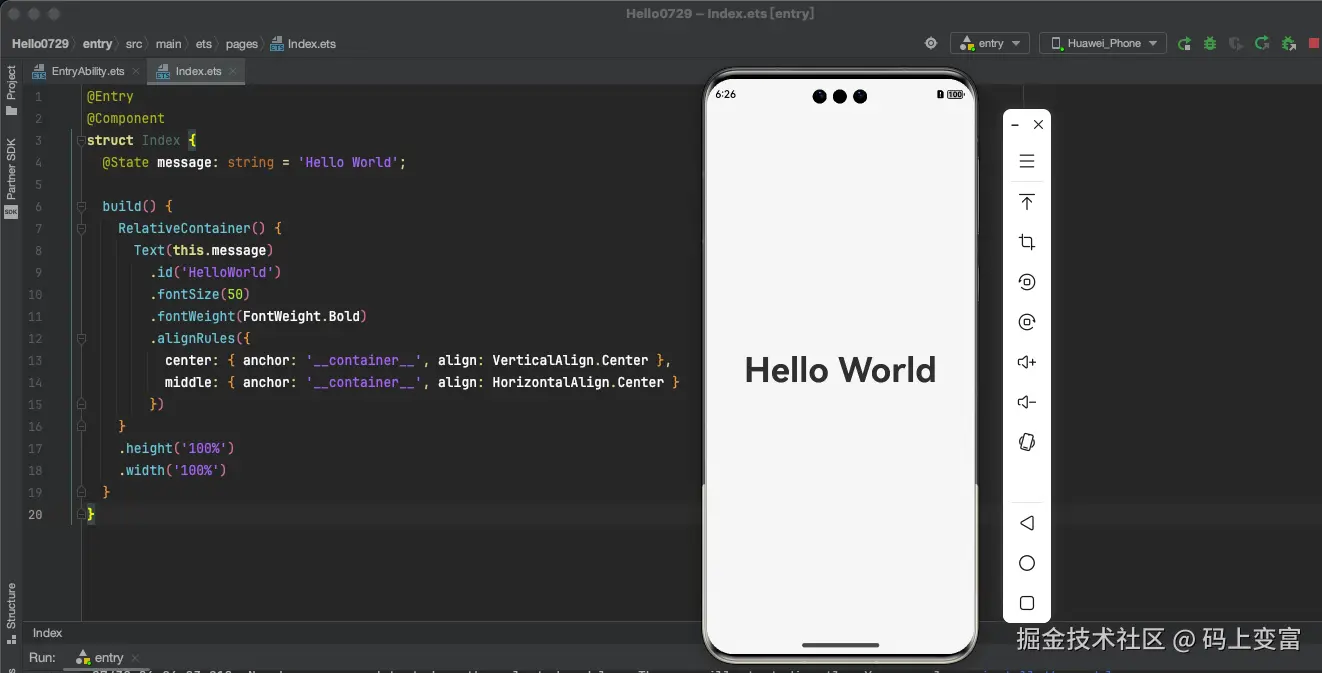The height and width of the screenshot is (673, 1322).
Task: Click pages in the breadcrumb path
Action: 241,43
